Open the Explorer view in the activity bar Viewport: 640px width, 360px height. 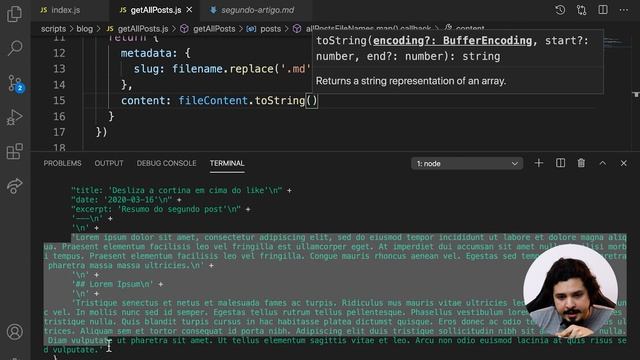(15, 14)
